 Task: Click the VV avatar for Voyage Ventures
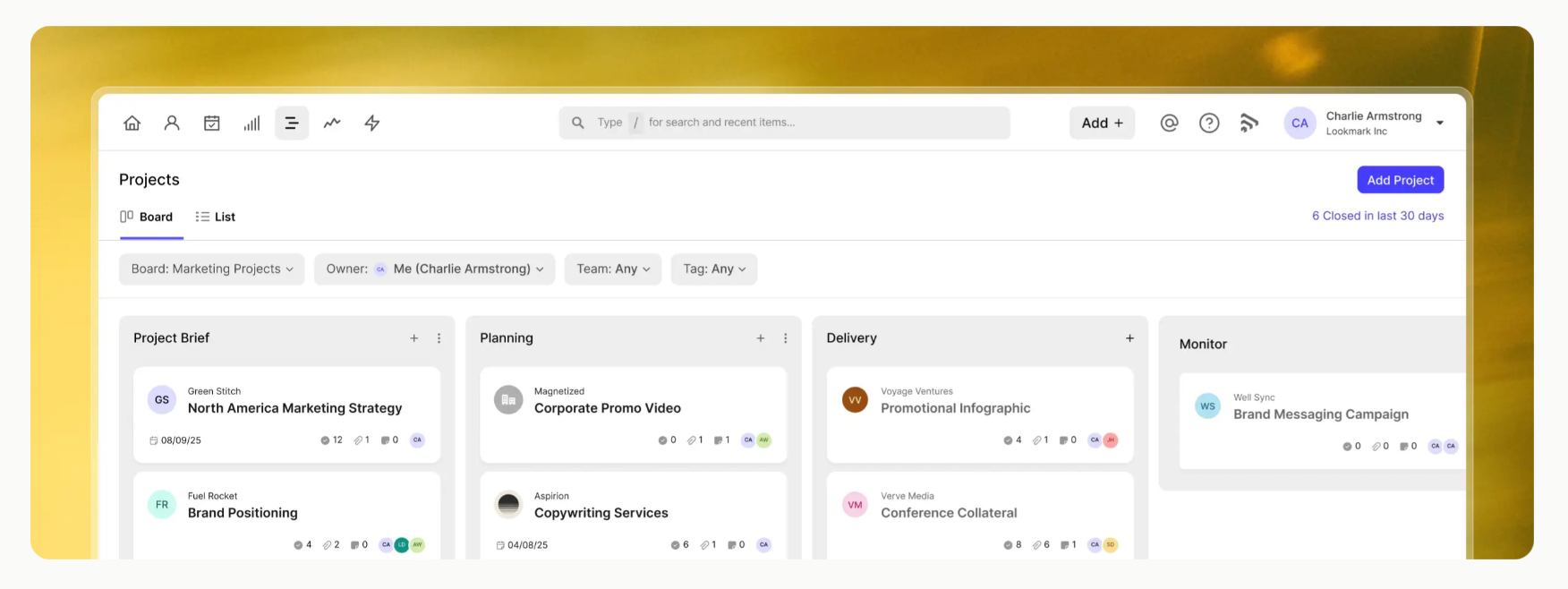pyautogui.click(x=855, y=400)
